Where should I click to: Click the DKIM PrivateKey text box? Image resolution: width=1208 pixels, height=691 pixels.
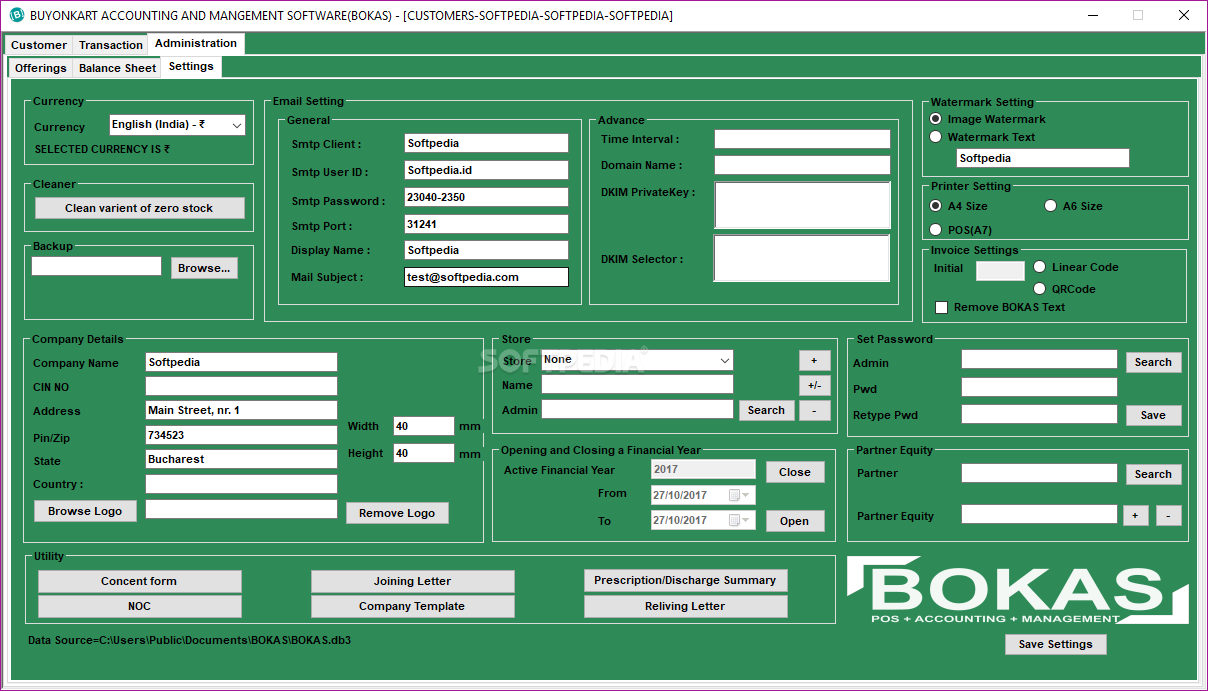coord(802,205)
